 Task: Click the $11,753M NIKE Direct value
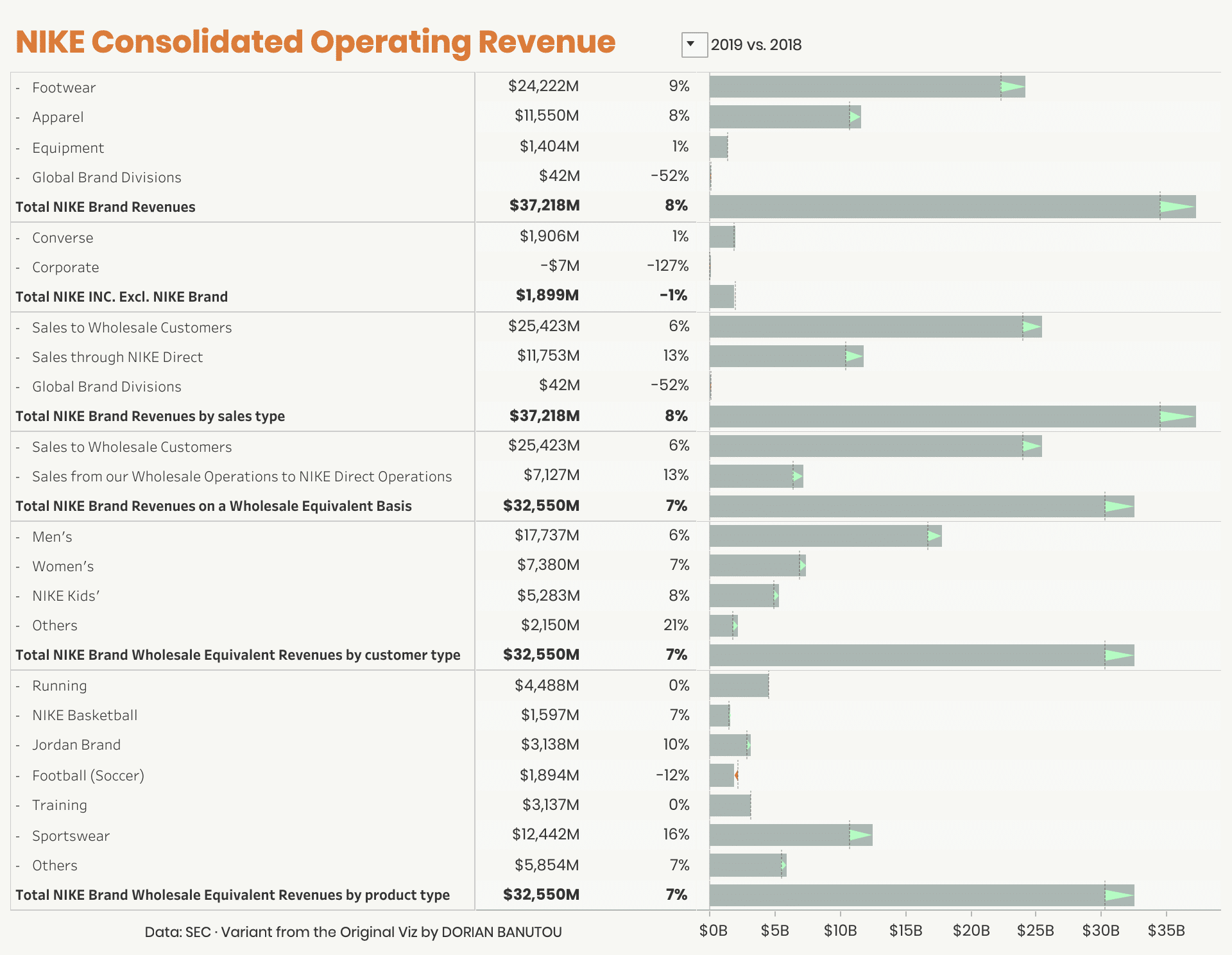548,356
